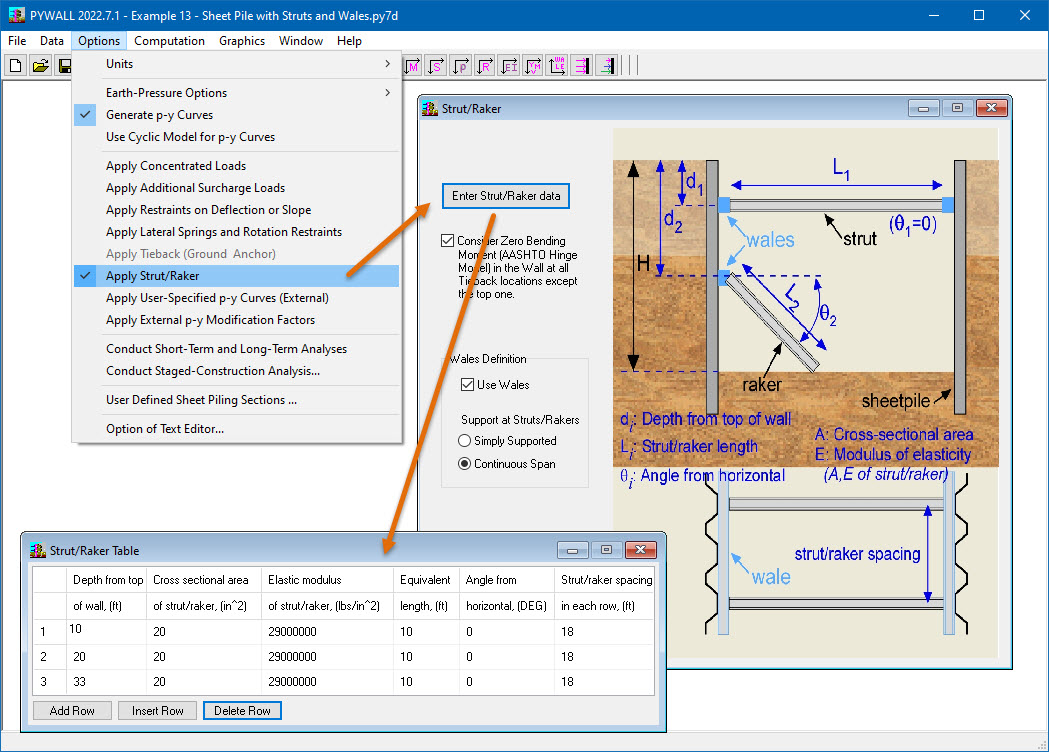Click the P soil pressure plot icon
This screenshot has width=1049, height=752.
(461, 65)
